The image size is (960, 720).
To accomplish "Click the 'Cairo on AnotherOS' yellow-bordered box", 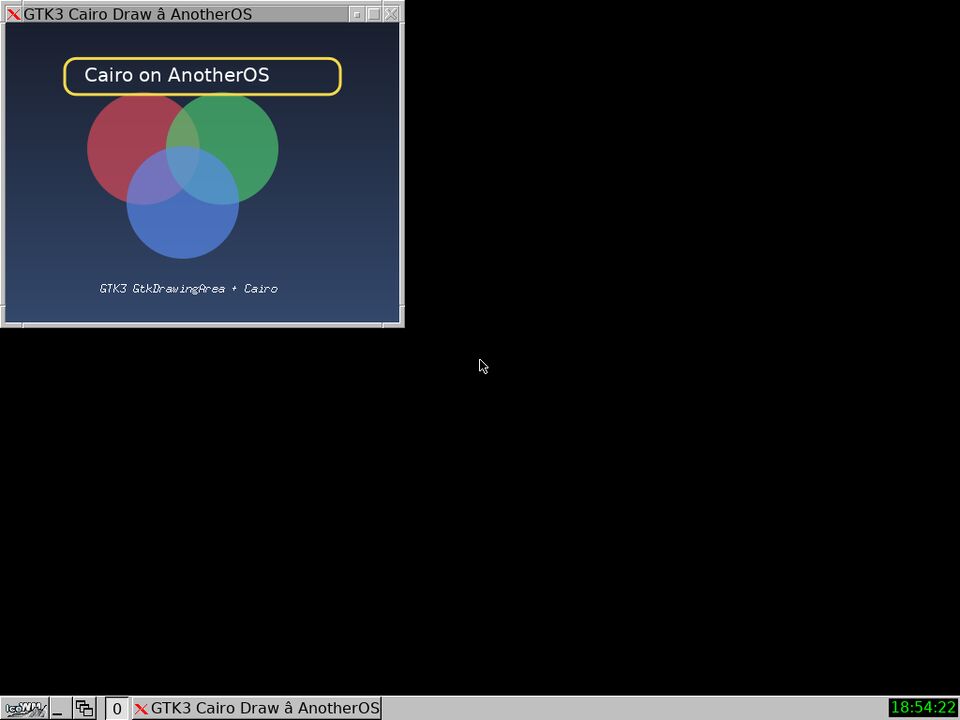I will coord(202,77).
